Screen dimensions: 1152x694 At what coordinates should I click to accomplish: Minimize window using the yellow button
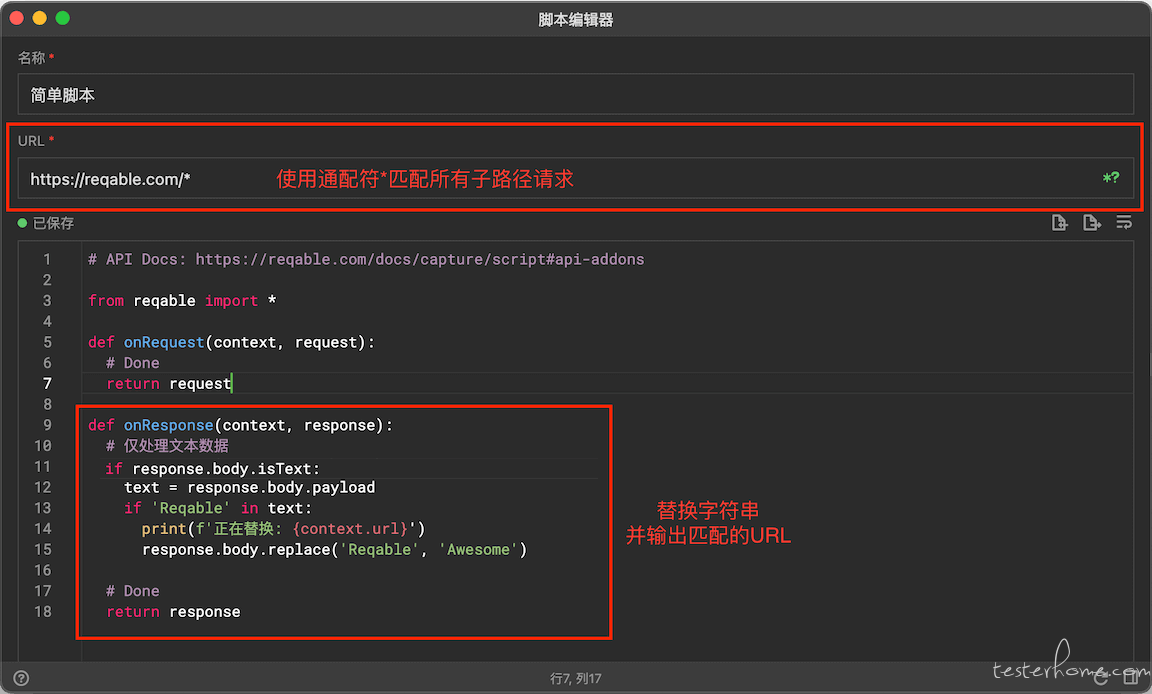click(x=40, y=18)
